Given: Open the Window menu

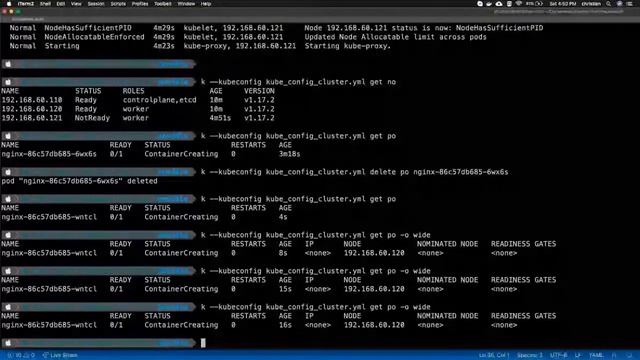Looking at the screenshot, I should click(186, 4).
